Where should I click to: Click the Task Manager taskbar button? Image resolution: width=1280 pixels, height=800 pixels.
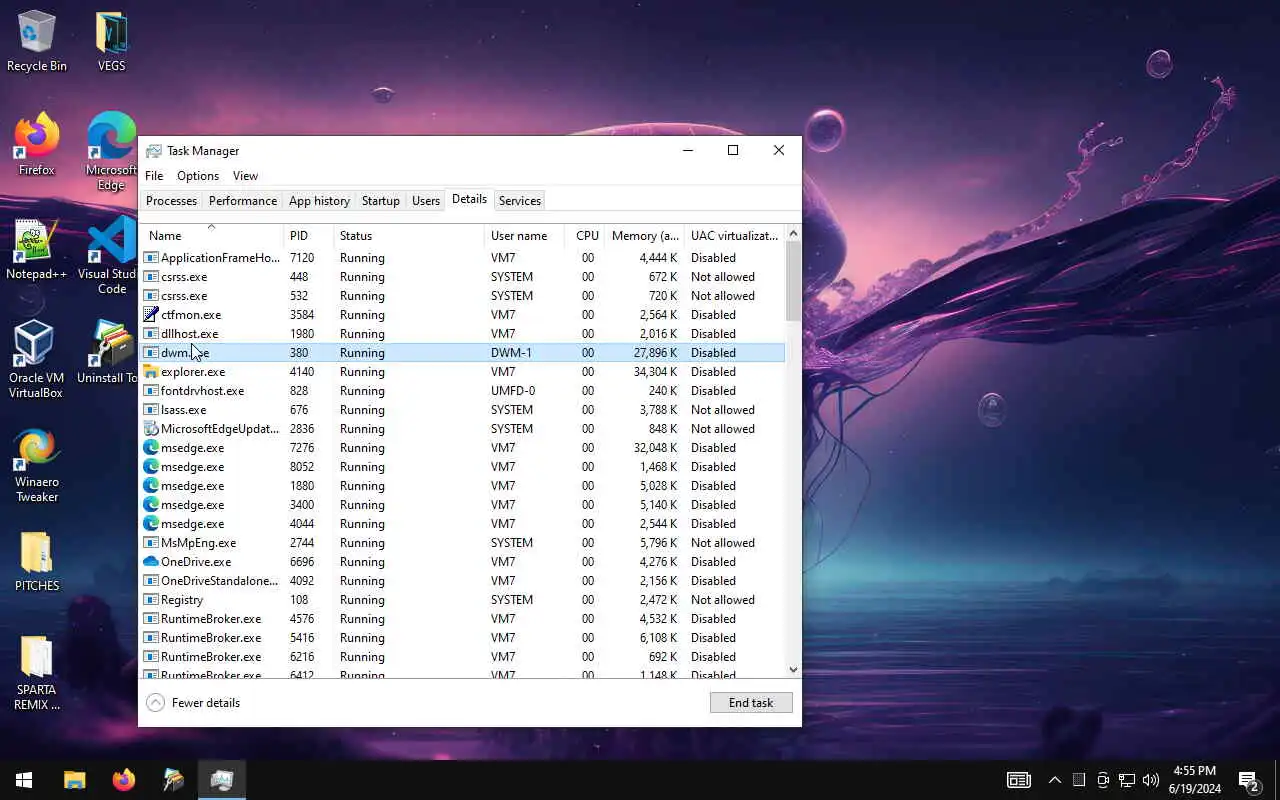click(222, 780)
